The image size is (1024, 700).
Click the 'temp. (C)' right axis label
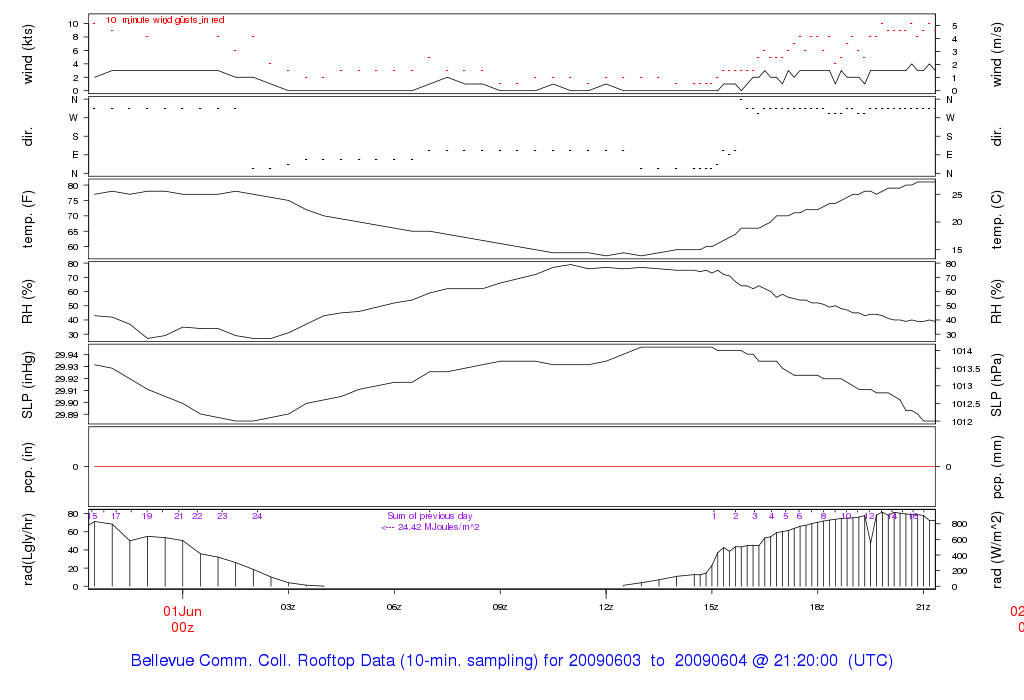click(997, 219)
